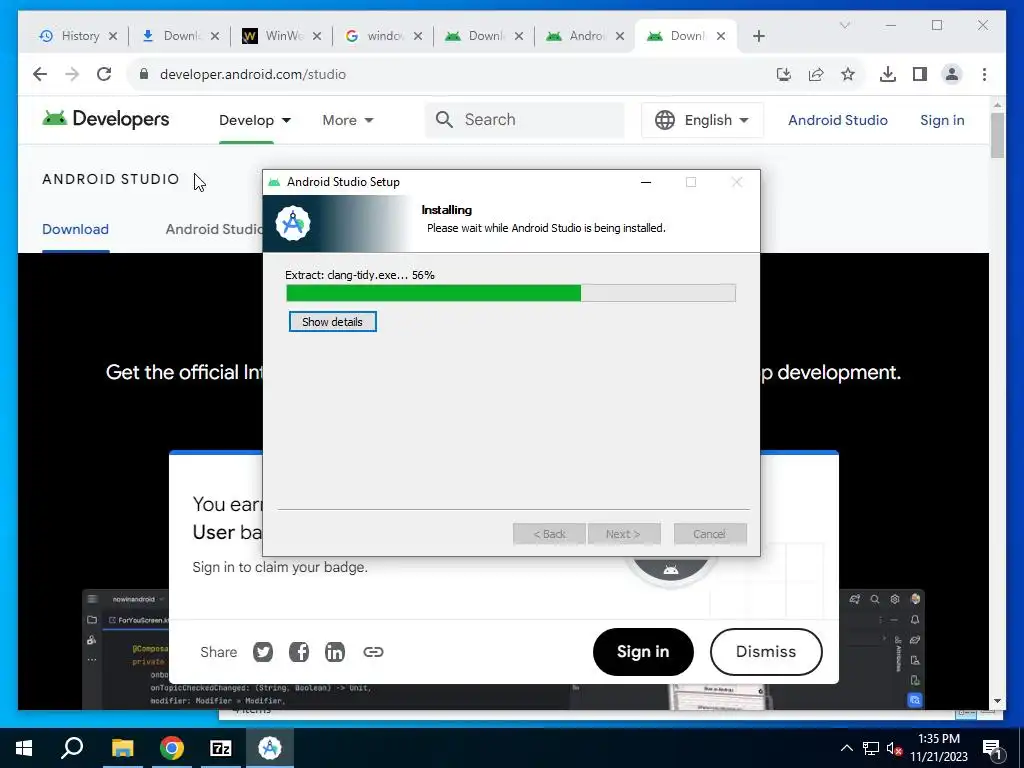Click the Search input field
The height and width of the screenshot is (768, 1024).
pos(524,120)
